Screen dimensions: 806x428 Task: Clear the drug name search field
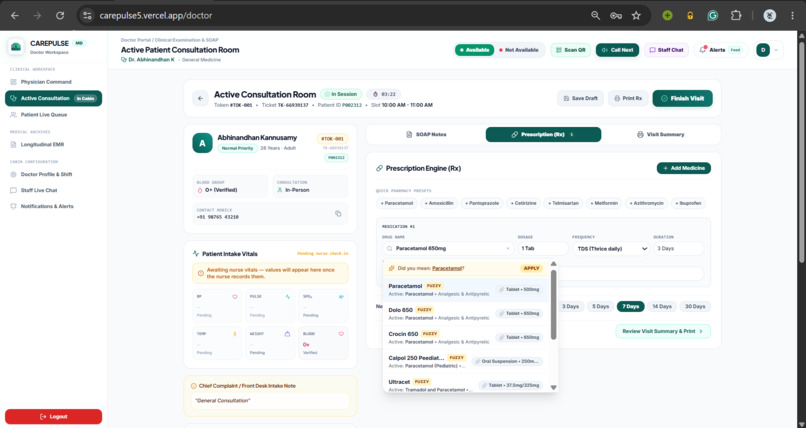pos(508,249)
